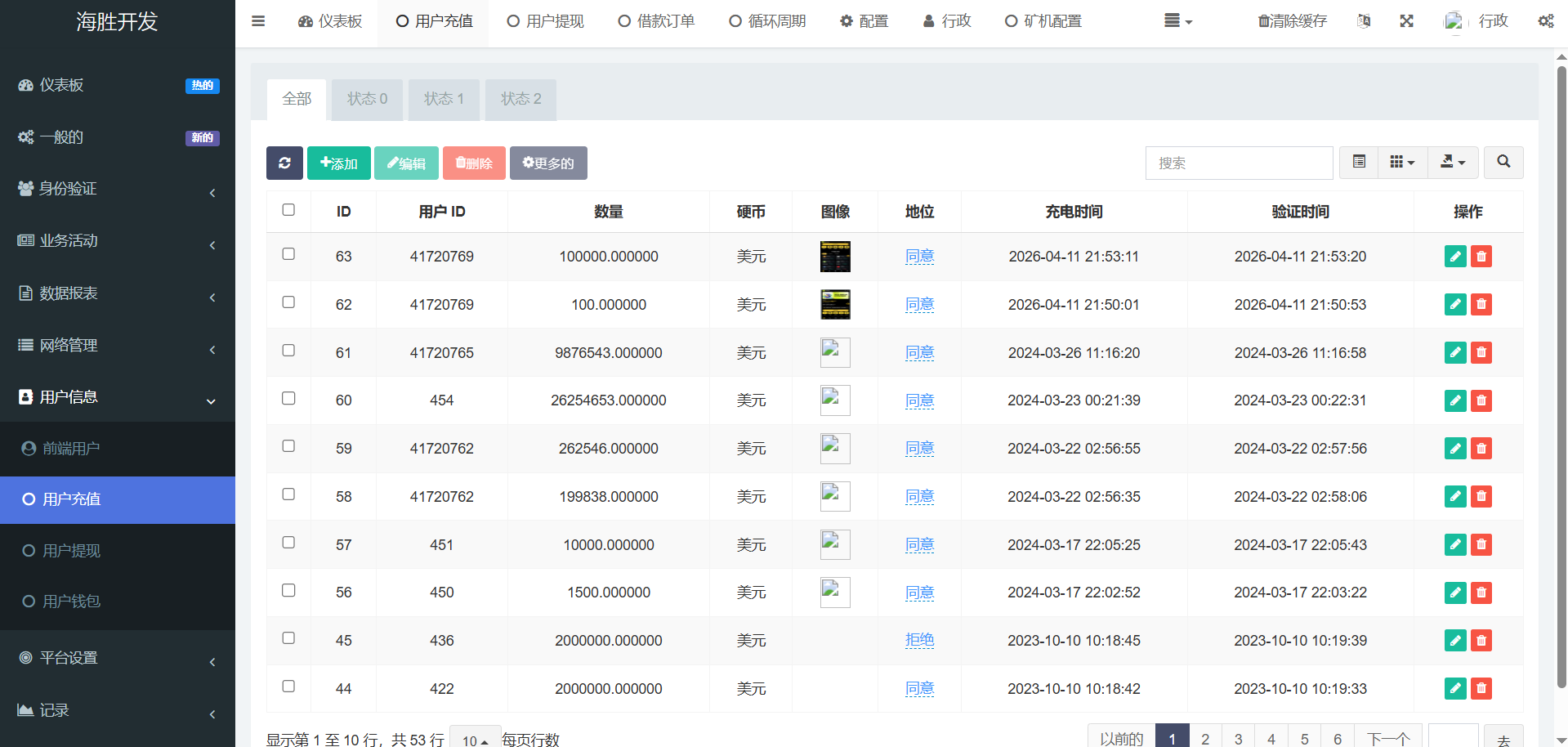Image resolution: width=1568 pixels, height=747 pixels.
Task: Open the columns grid dropdown
Action: tap(1402, 163)
